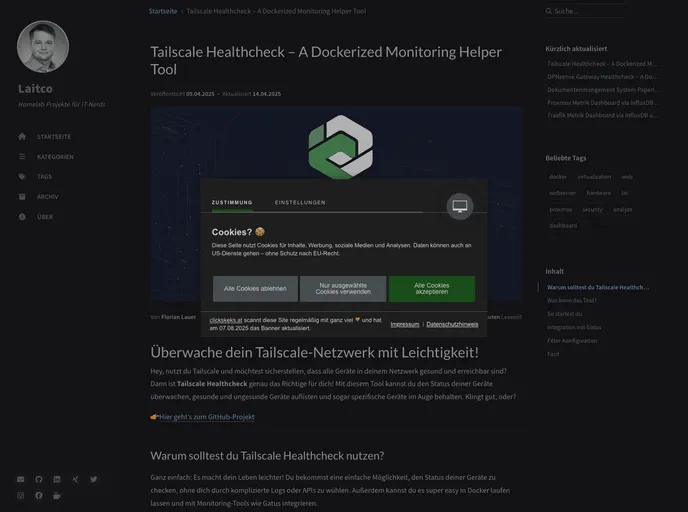Open the Buy Me a Coffee icon
The image size is (688, 512).
pyautogui.click(x=57, y=495)
